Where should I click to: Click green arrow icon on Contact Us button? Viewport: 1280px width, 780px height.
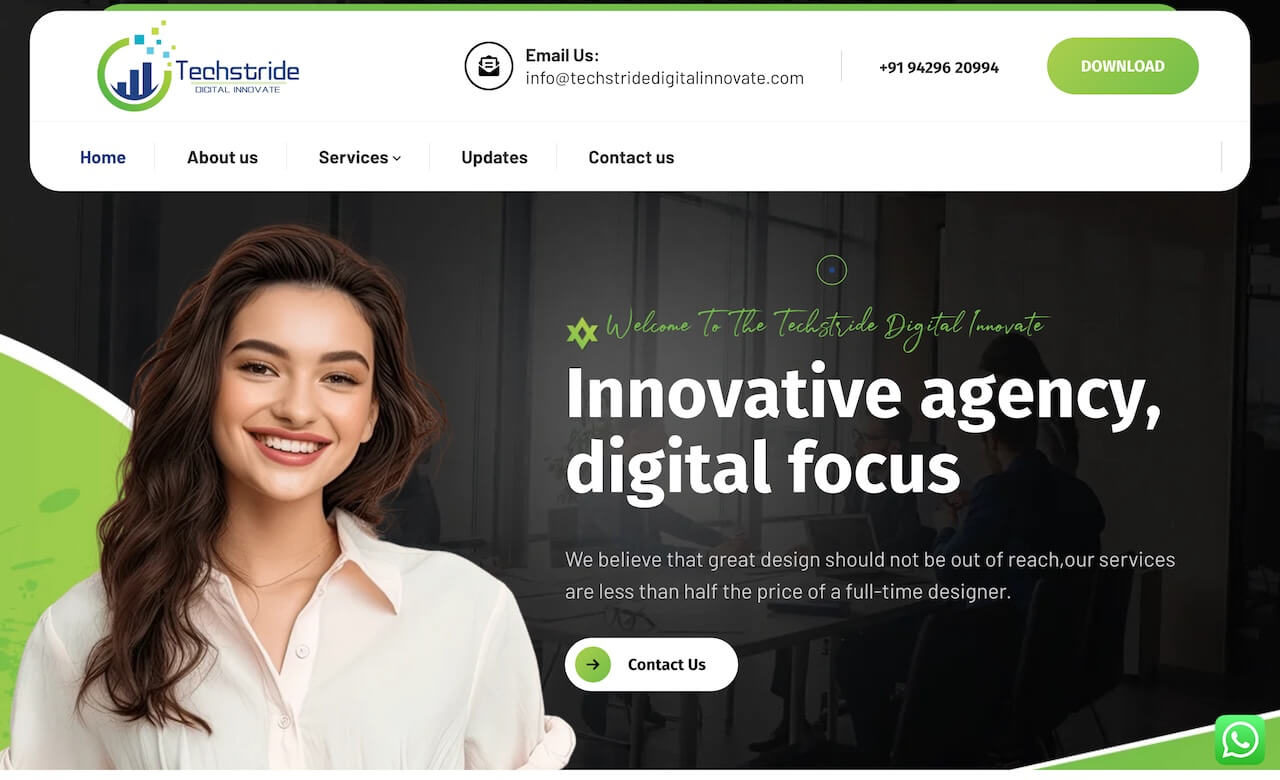pos(593,664)
